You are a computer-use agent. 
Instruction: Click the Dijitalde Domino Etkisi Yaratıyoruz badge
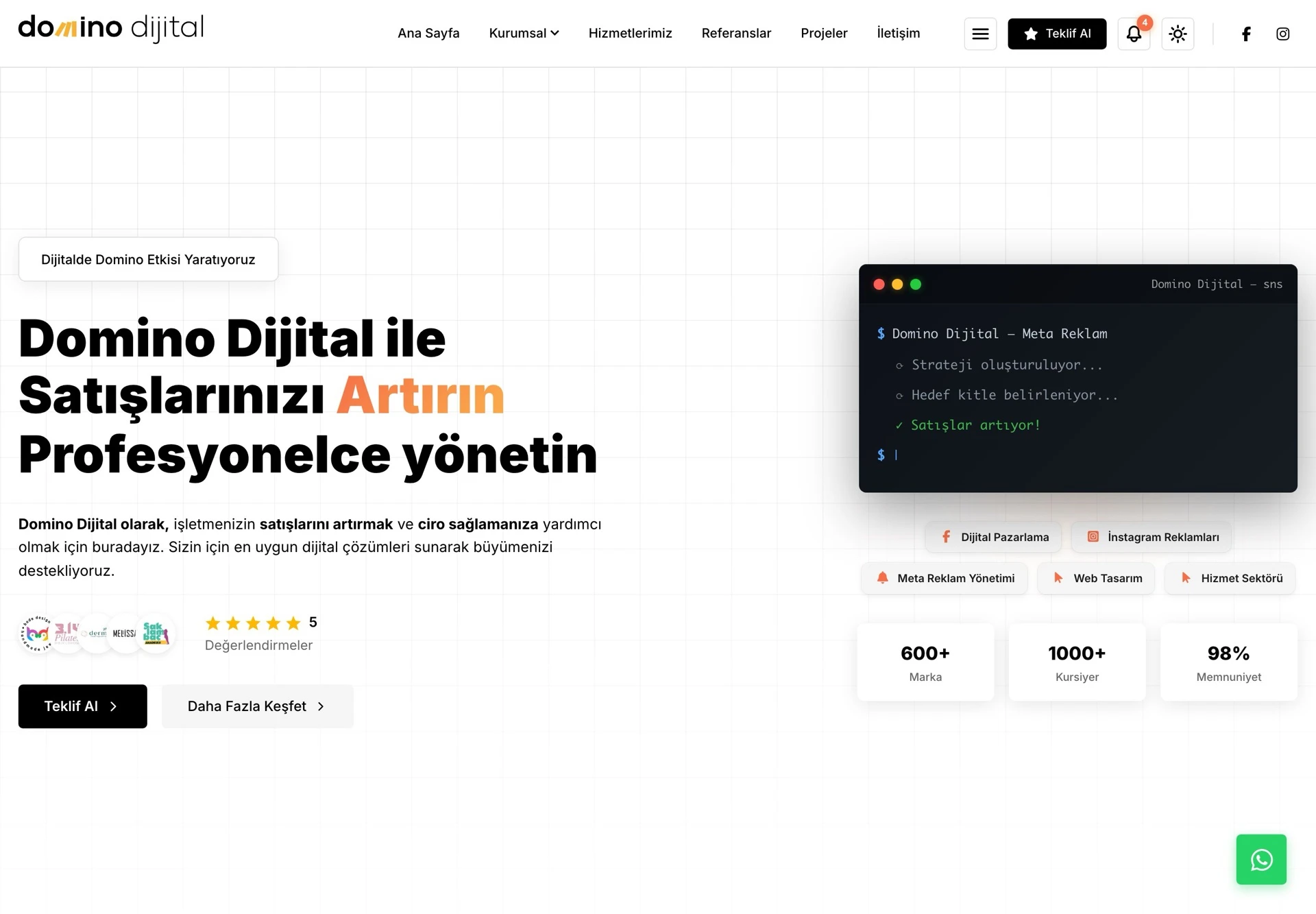pos(148,259)
